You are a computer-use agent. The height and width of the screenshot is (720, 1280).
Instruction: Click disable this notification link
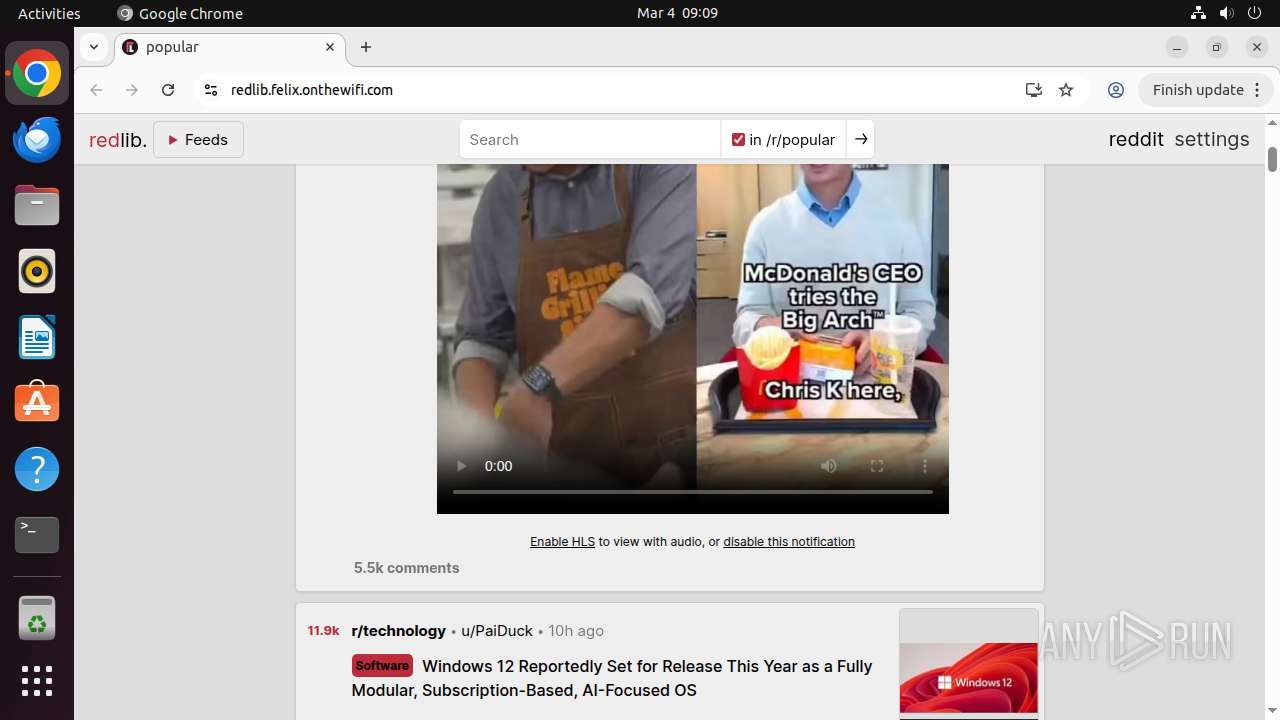pyautogui.click(x=789, y=542)
